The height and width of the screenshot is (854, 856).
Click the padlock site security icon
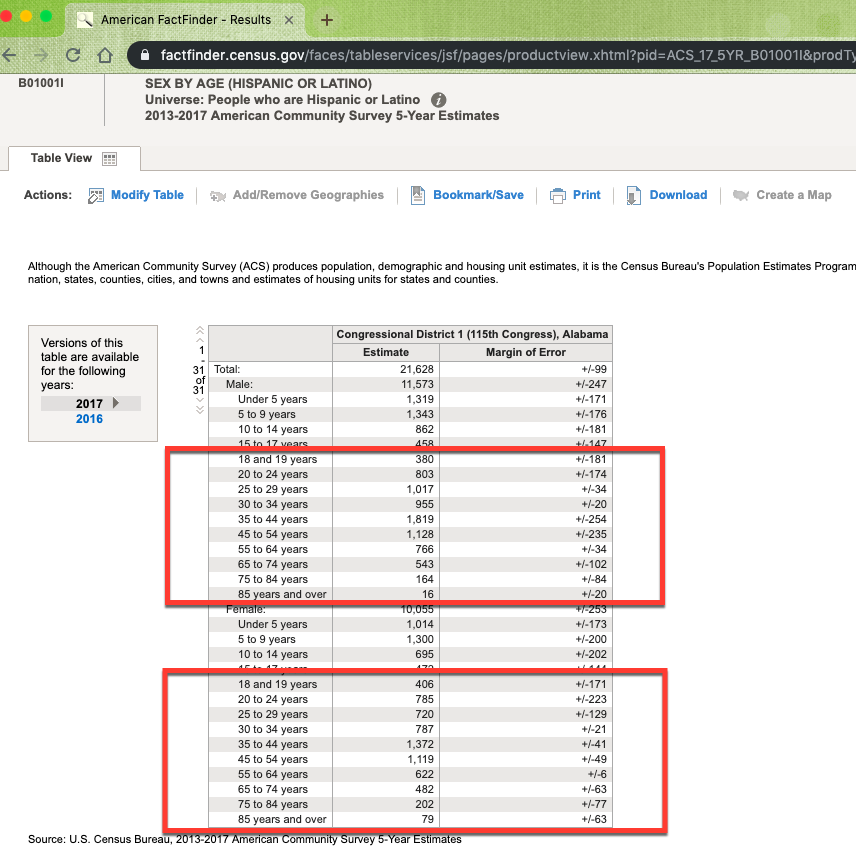point(145,55)
